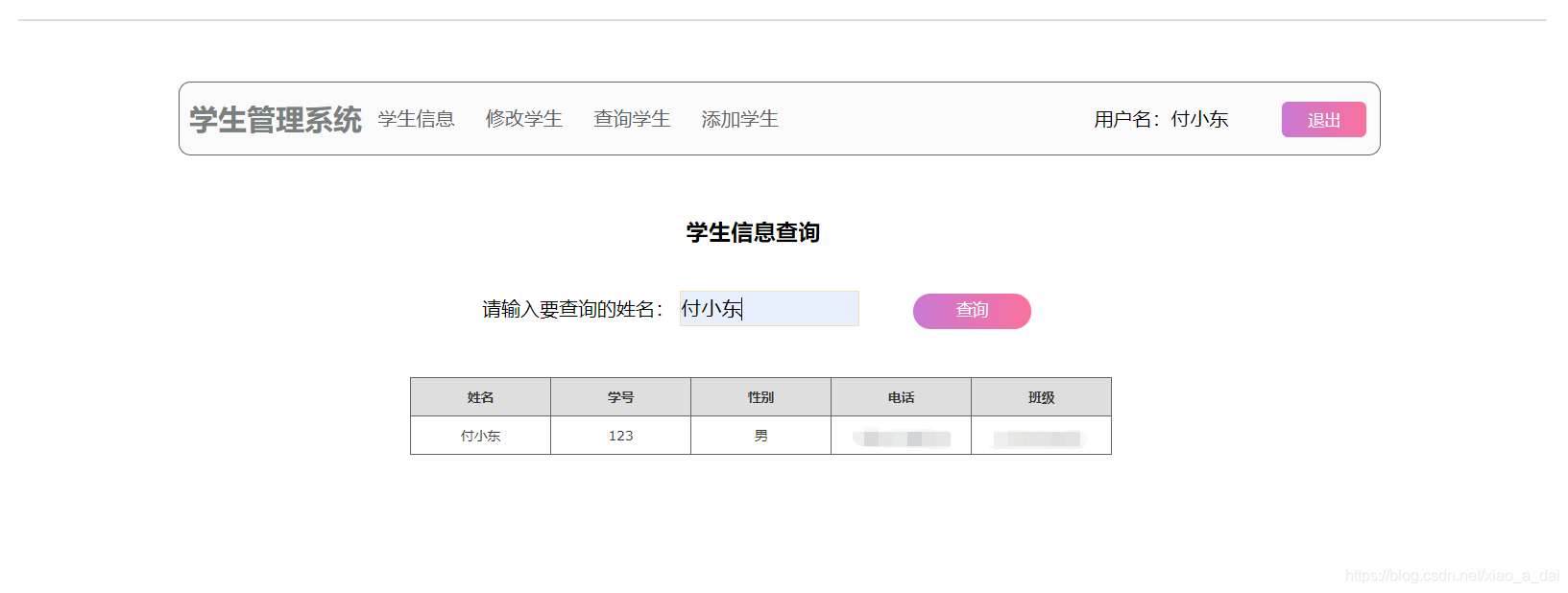Open the 学生信息 menu item

(x=416, y=119)
